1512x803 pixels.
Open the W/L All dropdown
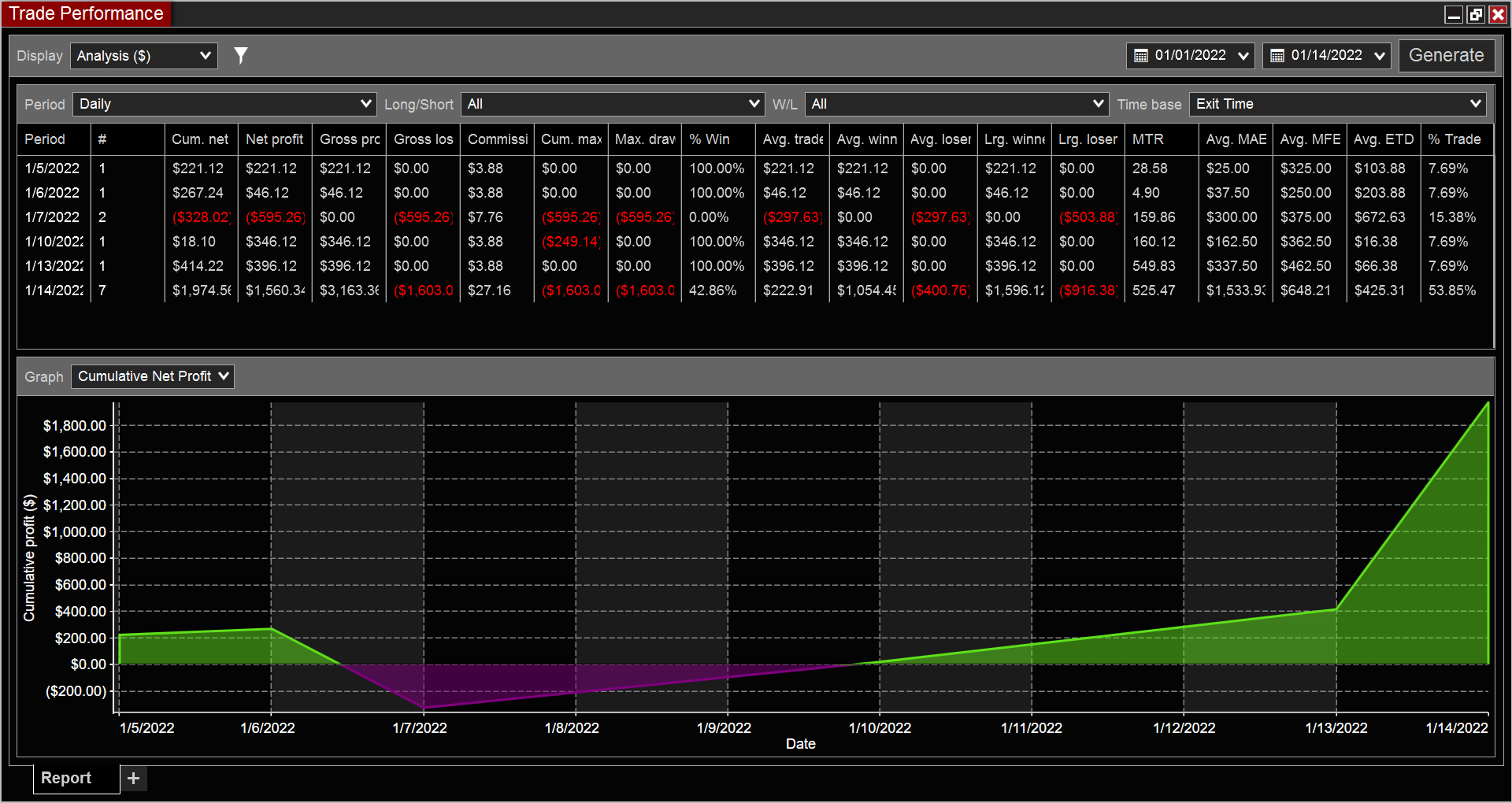[x=957, y=104]
